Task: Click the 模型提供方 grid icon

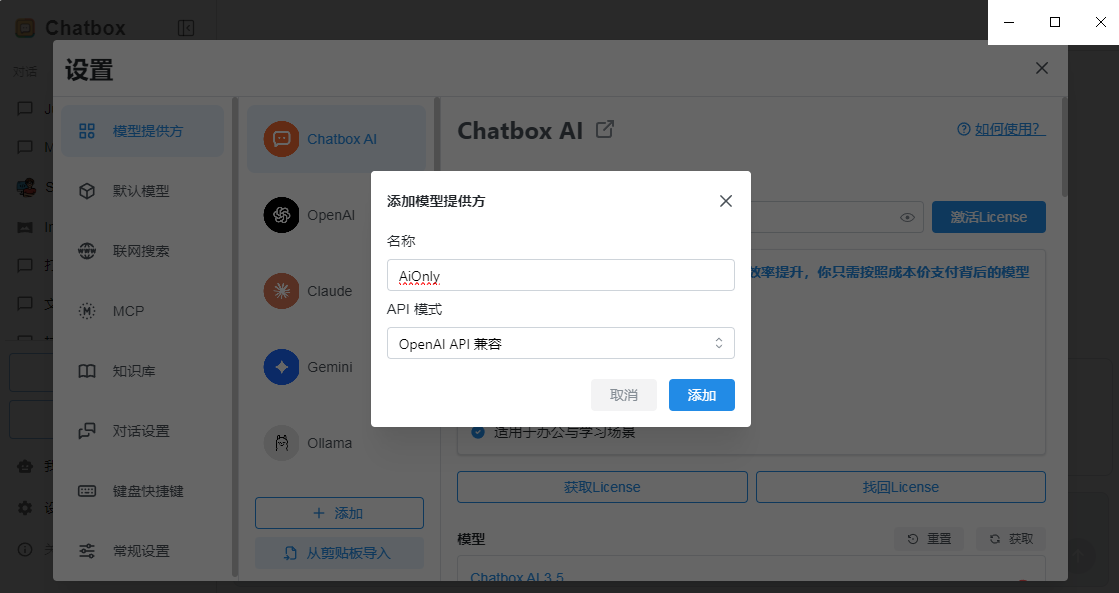Action: [x=87, y=131]
